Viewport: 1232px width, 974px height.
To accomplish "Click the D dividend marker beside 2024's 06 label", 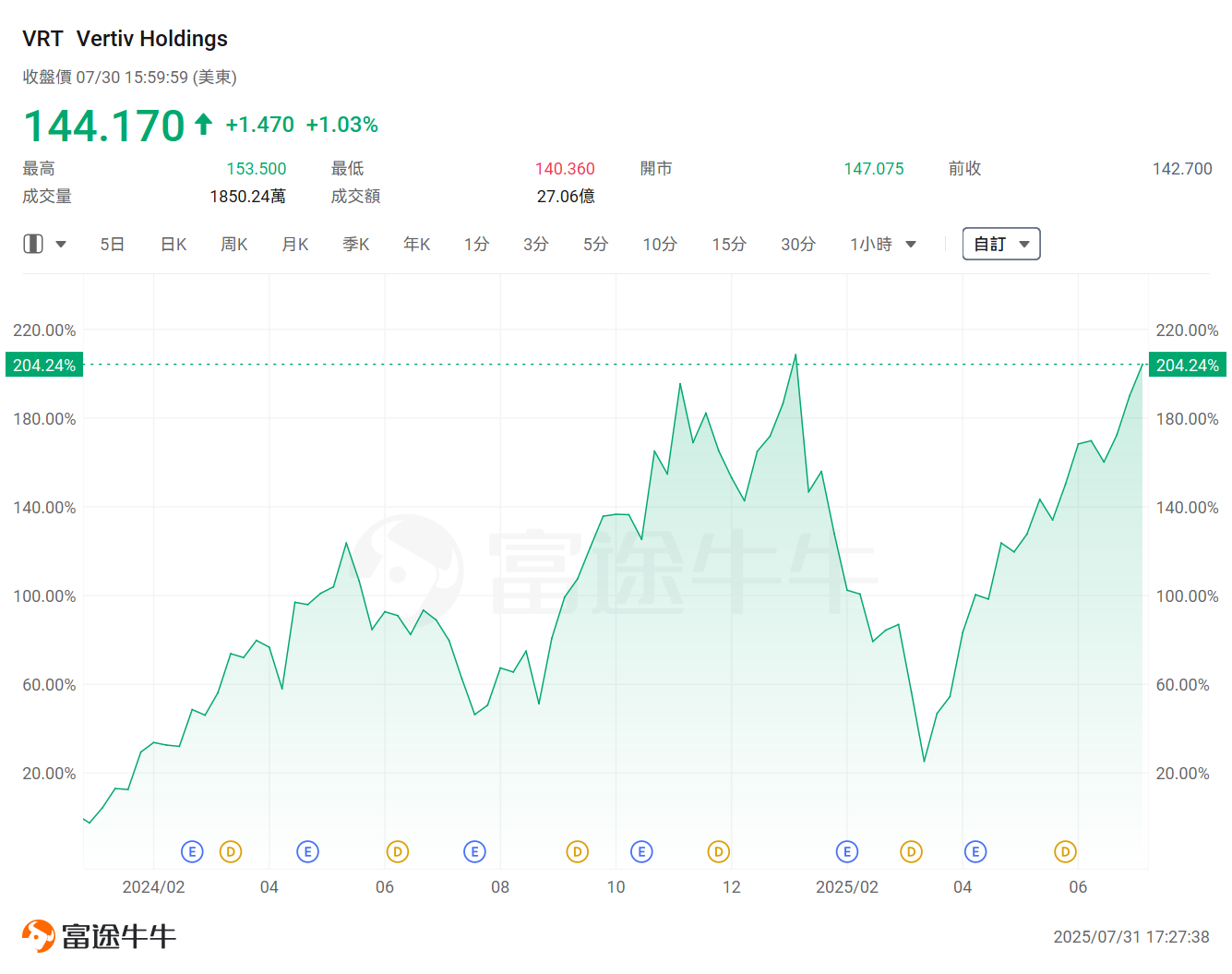I will (x=397, y=851).
